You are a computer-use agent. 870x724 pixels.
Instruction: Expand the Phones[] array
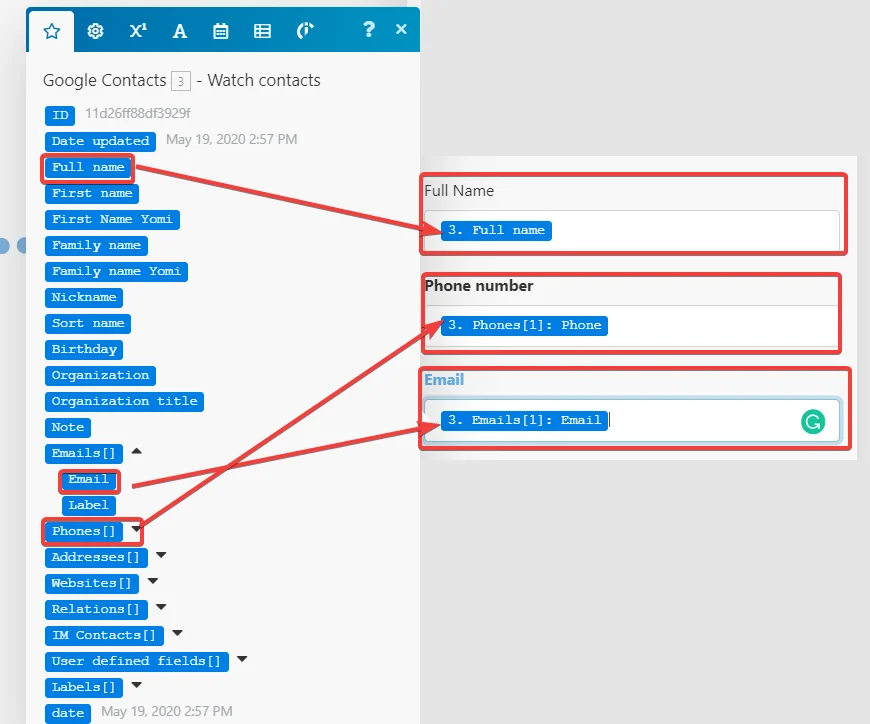pyautogui.click(x=136, y=529)
